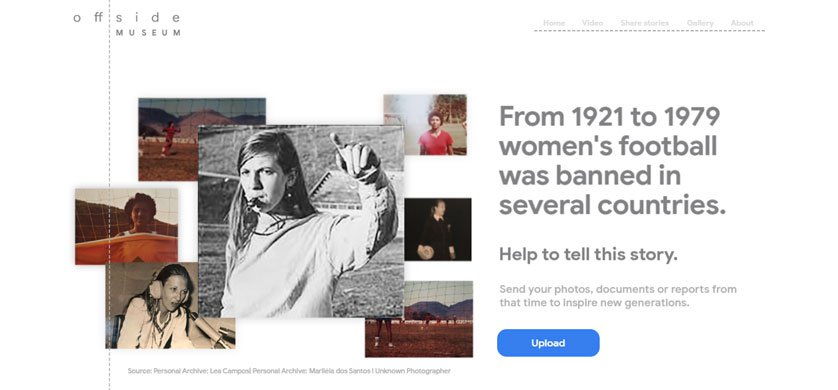Open the orange-toned photo behind goal net

127,226
